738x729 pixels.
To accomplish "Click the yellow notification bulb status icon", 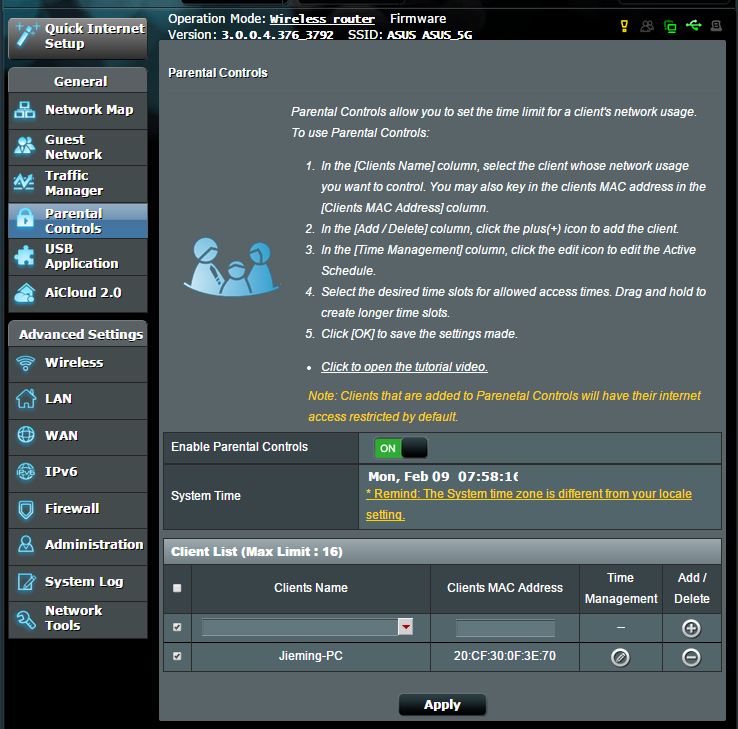I will point(624,26).
